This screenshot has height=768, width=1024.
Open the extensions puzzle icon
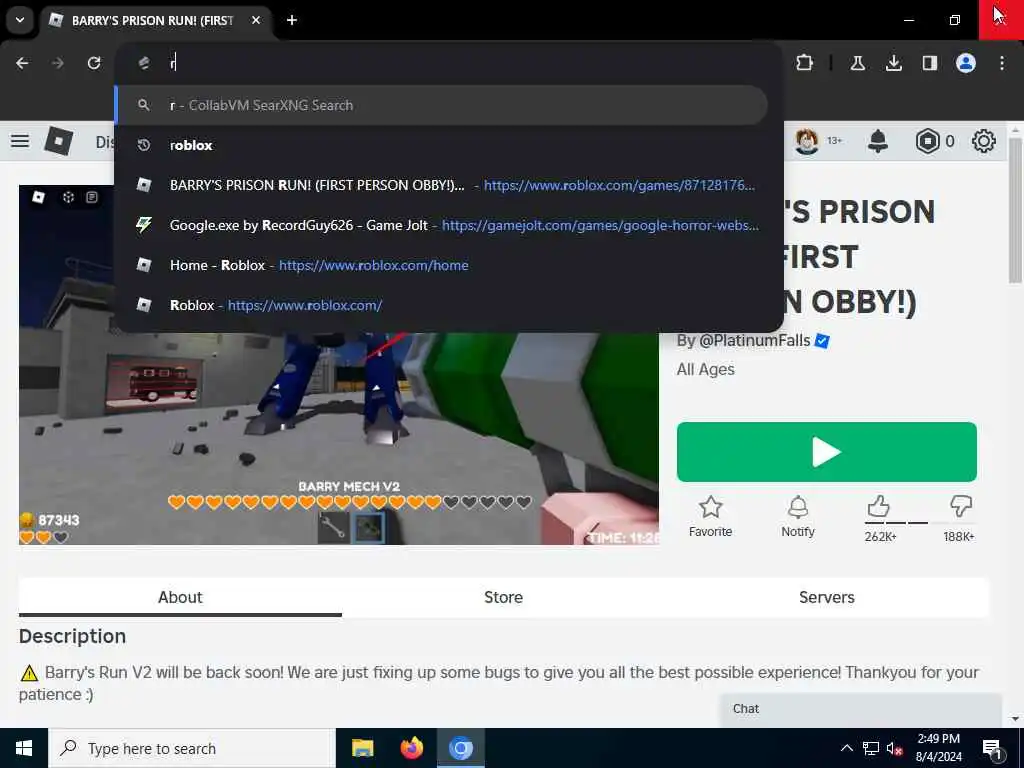click(805, 63)
